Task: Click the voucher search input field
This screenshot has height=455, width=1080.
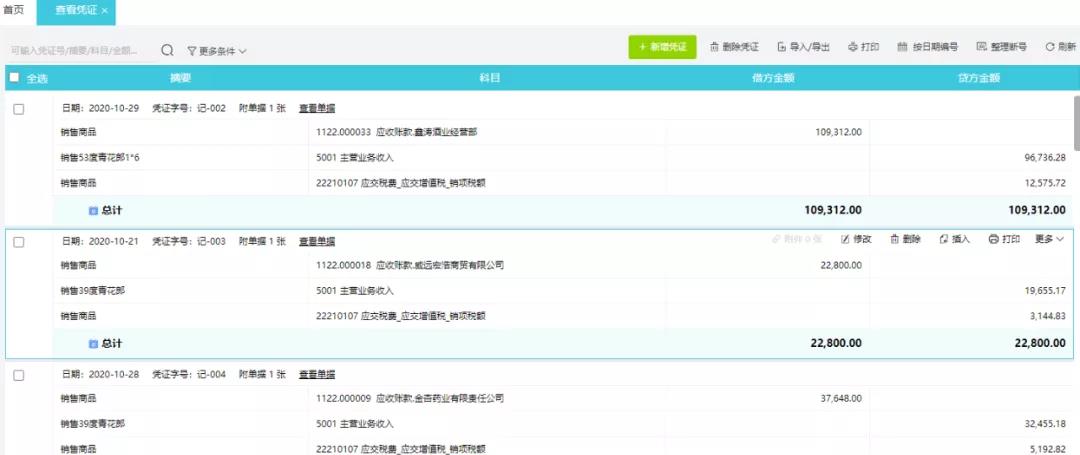Action: (x=80, y=50)
